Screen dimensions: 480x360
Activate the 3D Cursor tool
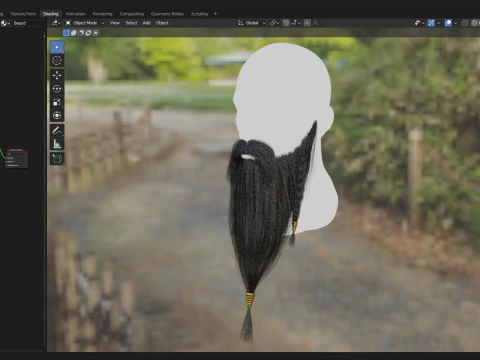point(57,61)
